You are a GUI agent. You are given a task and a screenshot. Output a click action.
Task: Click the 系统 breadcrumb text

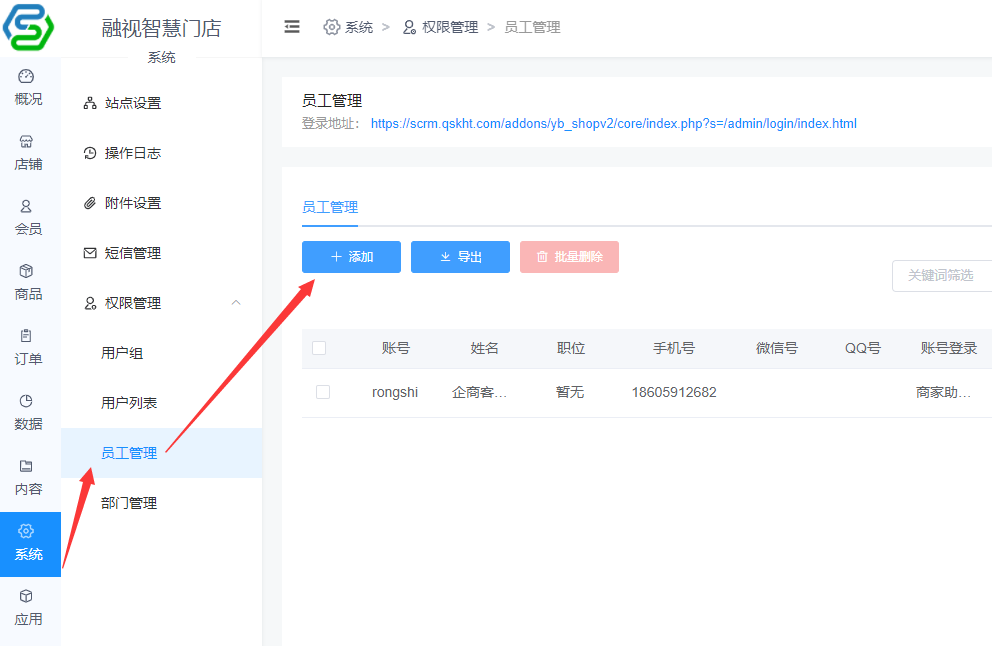coord(359,27)
